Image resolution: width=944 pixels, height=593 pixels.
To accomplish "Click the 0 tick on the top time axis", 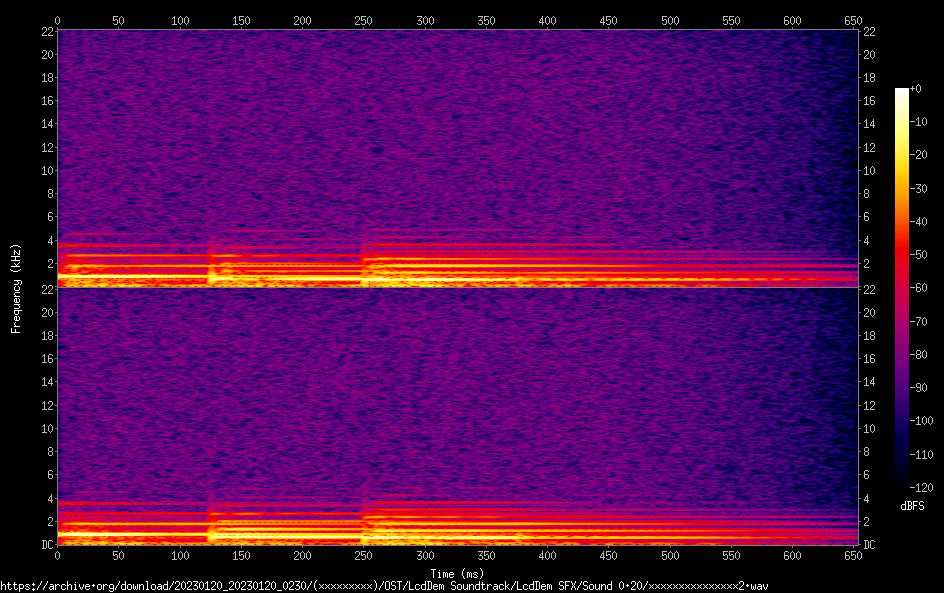I will [x=58, y=20].
